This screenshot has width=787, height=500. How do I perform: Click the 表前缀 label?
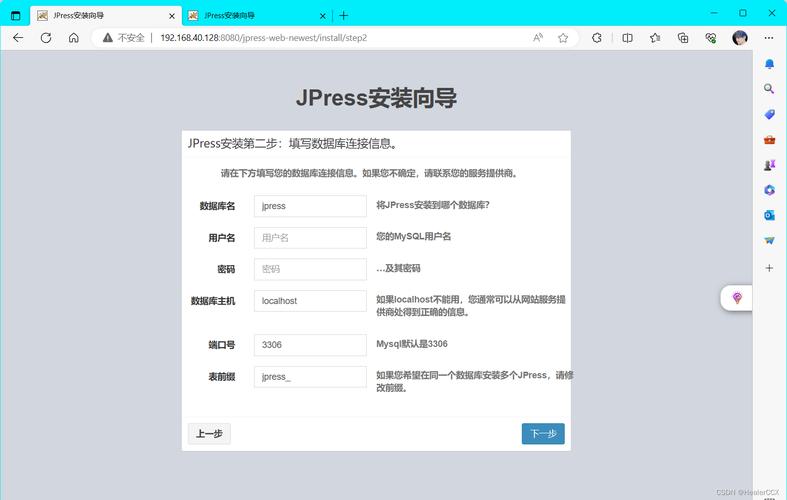tap(222, 377)
